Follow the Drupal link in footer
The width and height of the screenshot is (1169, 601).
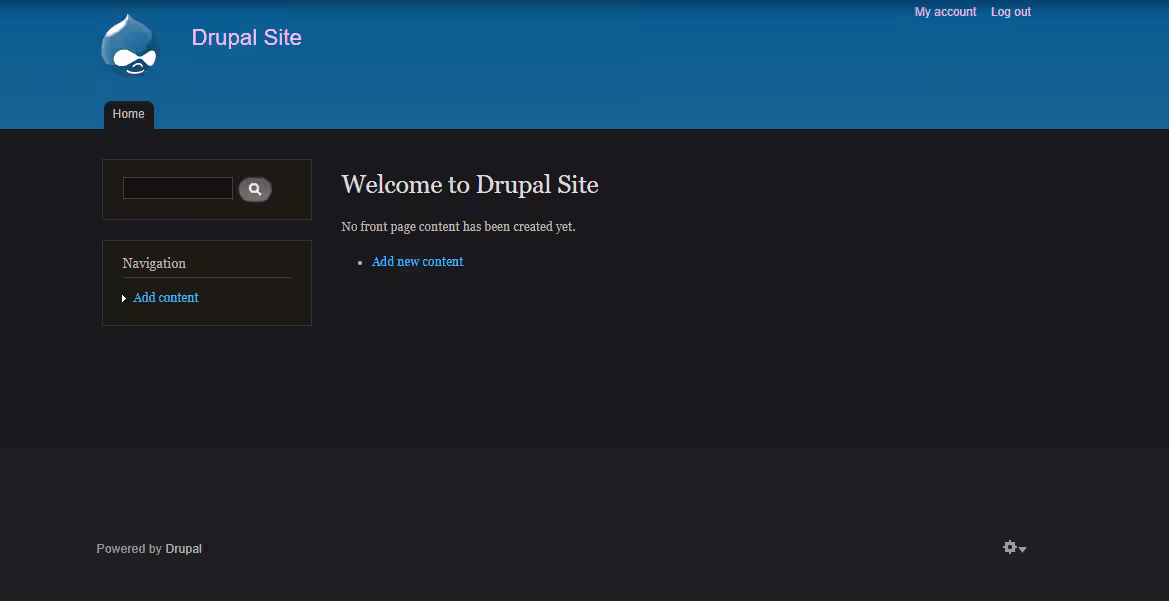[183, 549]
